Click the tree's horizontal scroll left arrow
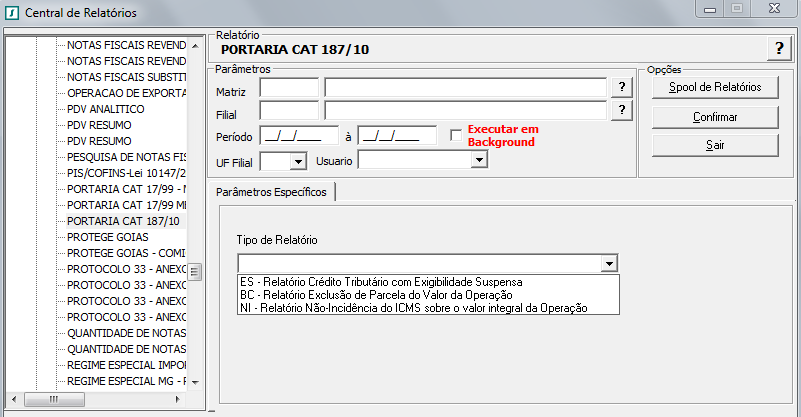The image size is (801, 417). coord(14,399)
